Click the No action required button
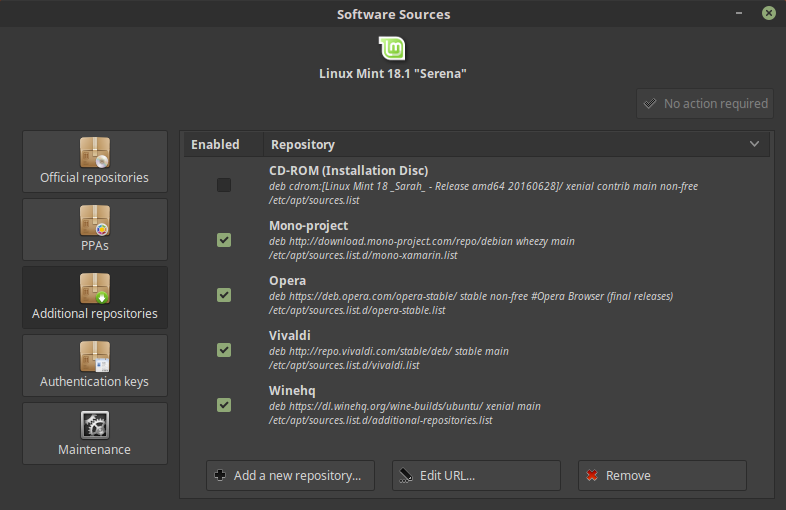This screenshot has height=510, width=786. coord(705,104)
